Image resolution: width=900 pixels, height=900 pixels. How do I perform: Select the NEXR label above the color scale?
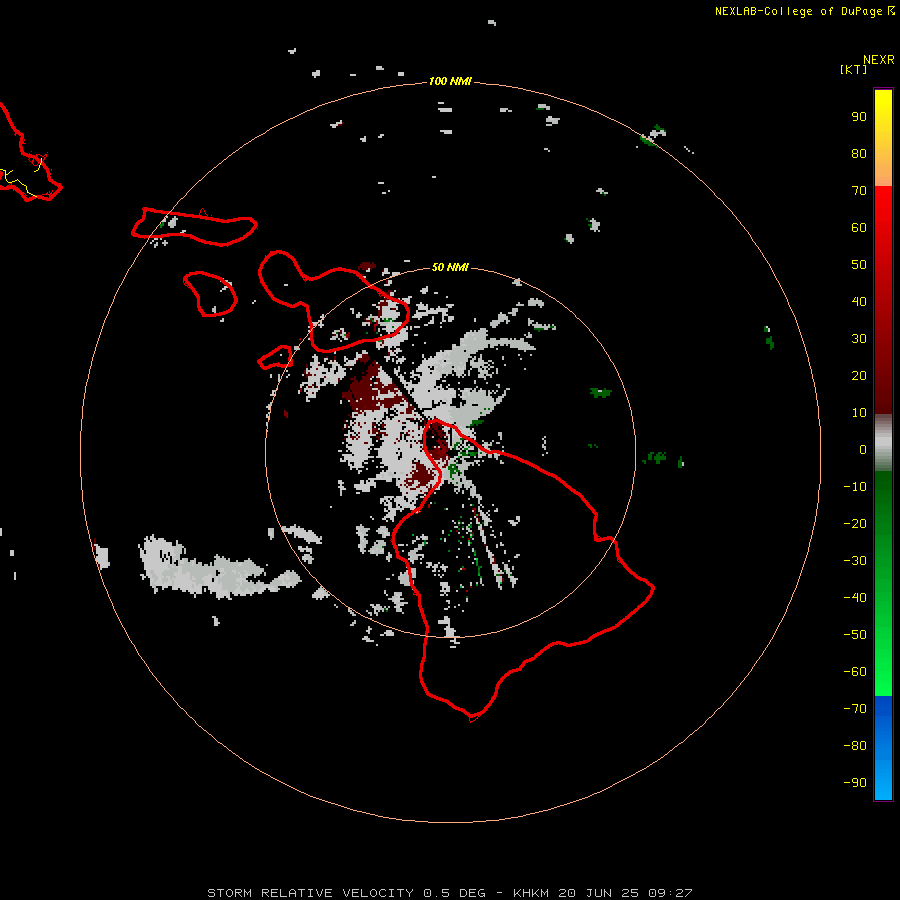click(x=878, y=60)
